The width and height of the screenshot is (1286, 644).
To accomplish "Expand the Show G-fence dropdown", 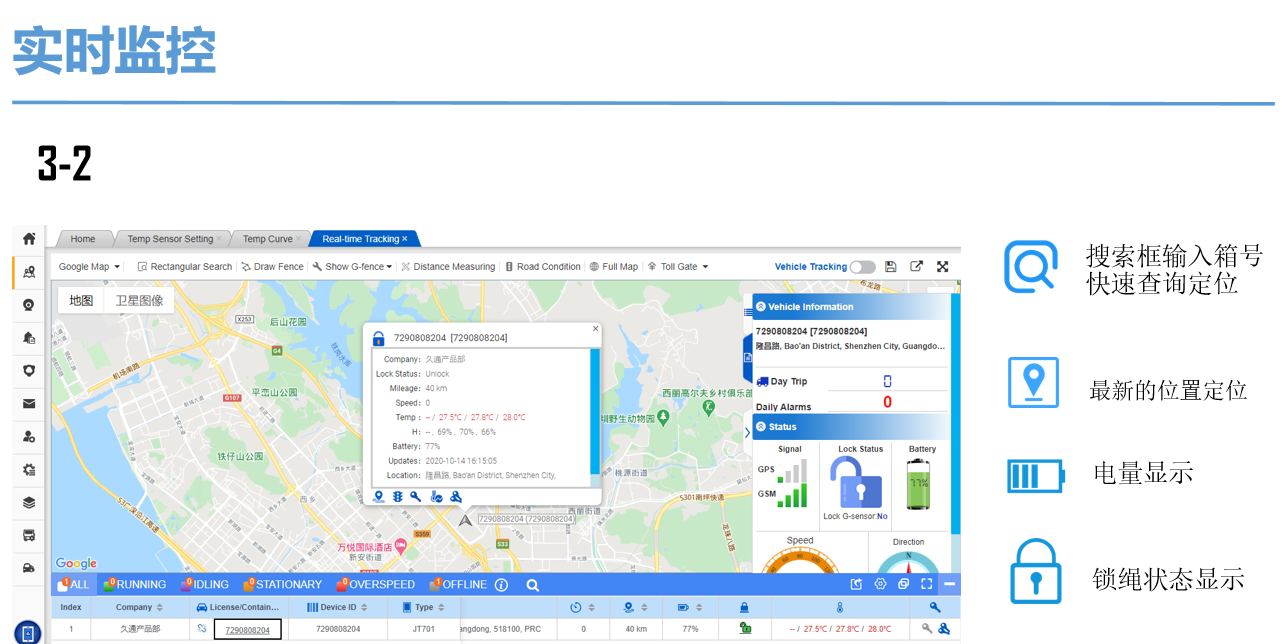I will (351, 267).
